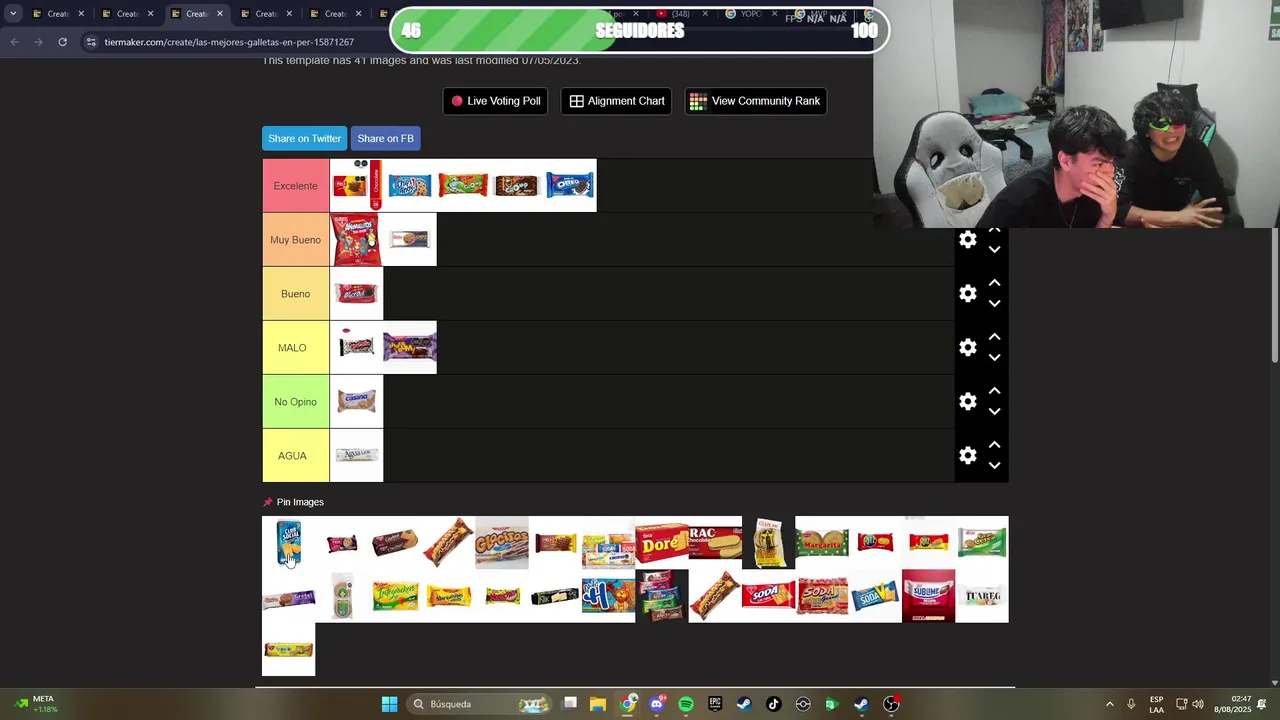Open Epic Games Launcher from taskbar
The height and width of the screenshot is (720, 1280).
tap(715, 704)
